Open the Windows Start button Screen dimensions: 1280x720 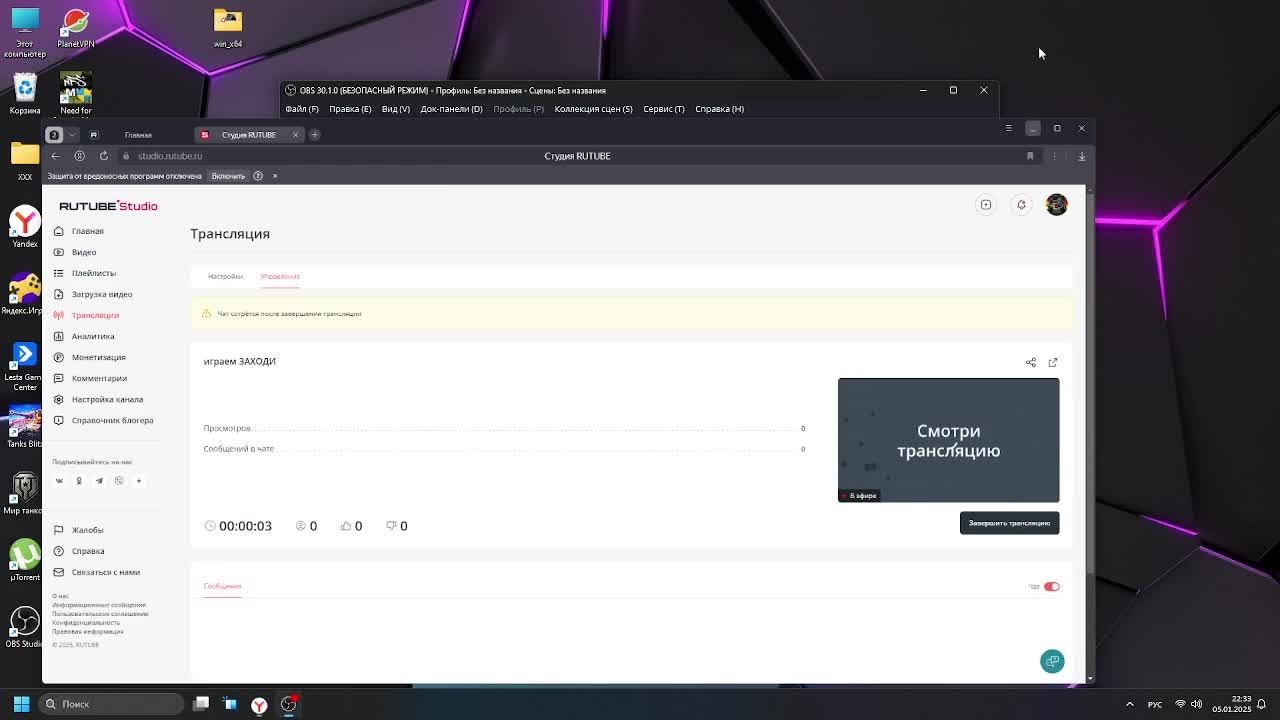click(x=21, y=704)
